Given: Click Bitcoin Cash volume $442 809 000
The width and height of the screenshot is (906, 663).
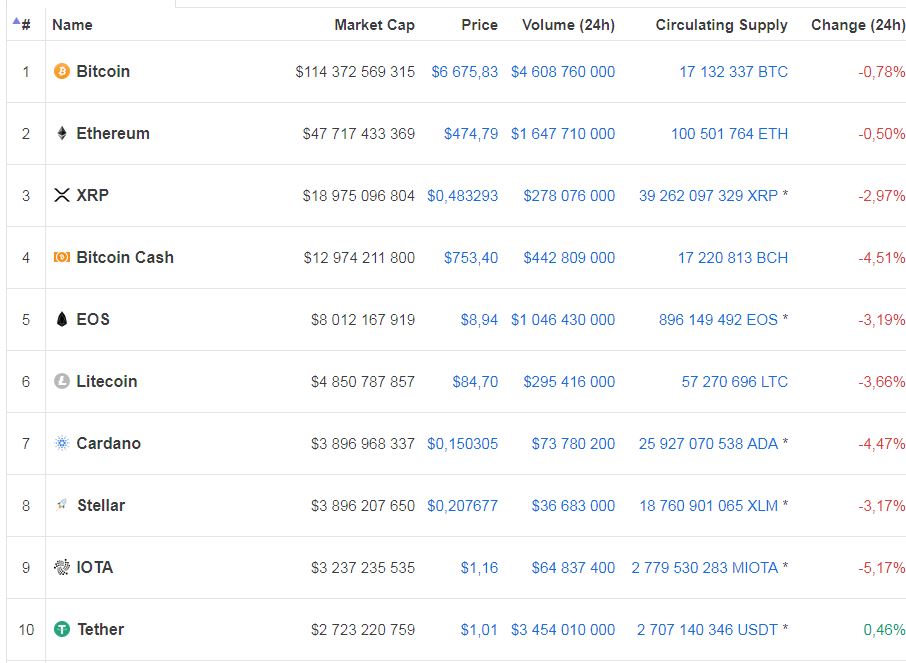Looking at the screenshot, I should [x=569, y=258].
